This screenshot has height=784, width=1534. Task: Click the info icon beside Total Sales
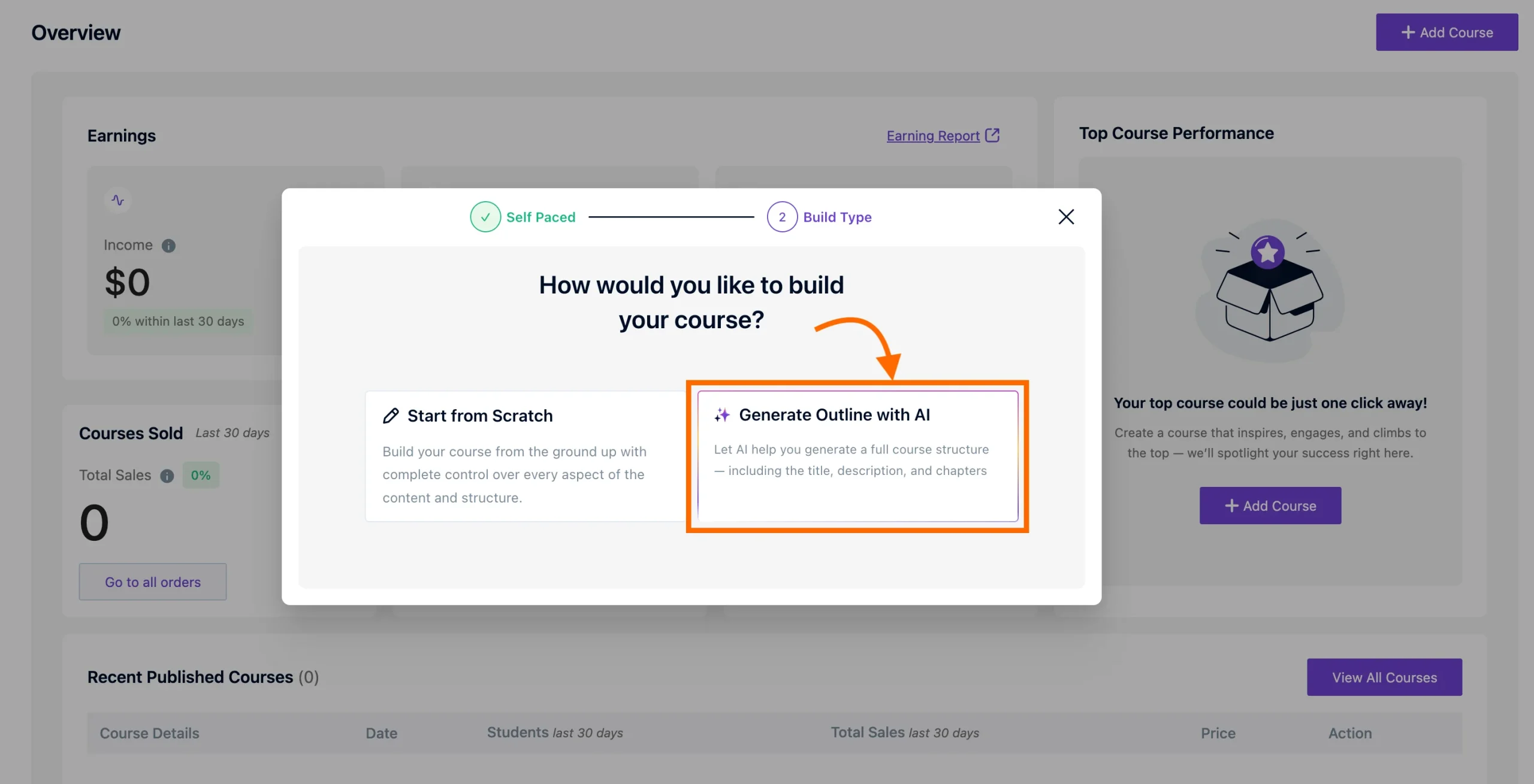pyautogui.click(x=167, y=476)
